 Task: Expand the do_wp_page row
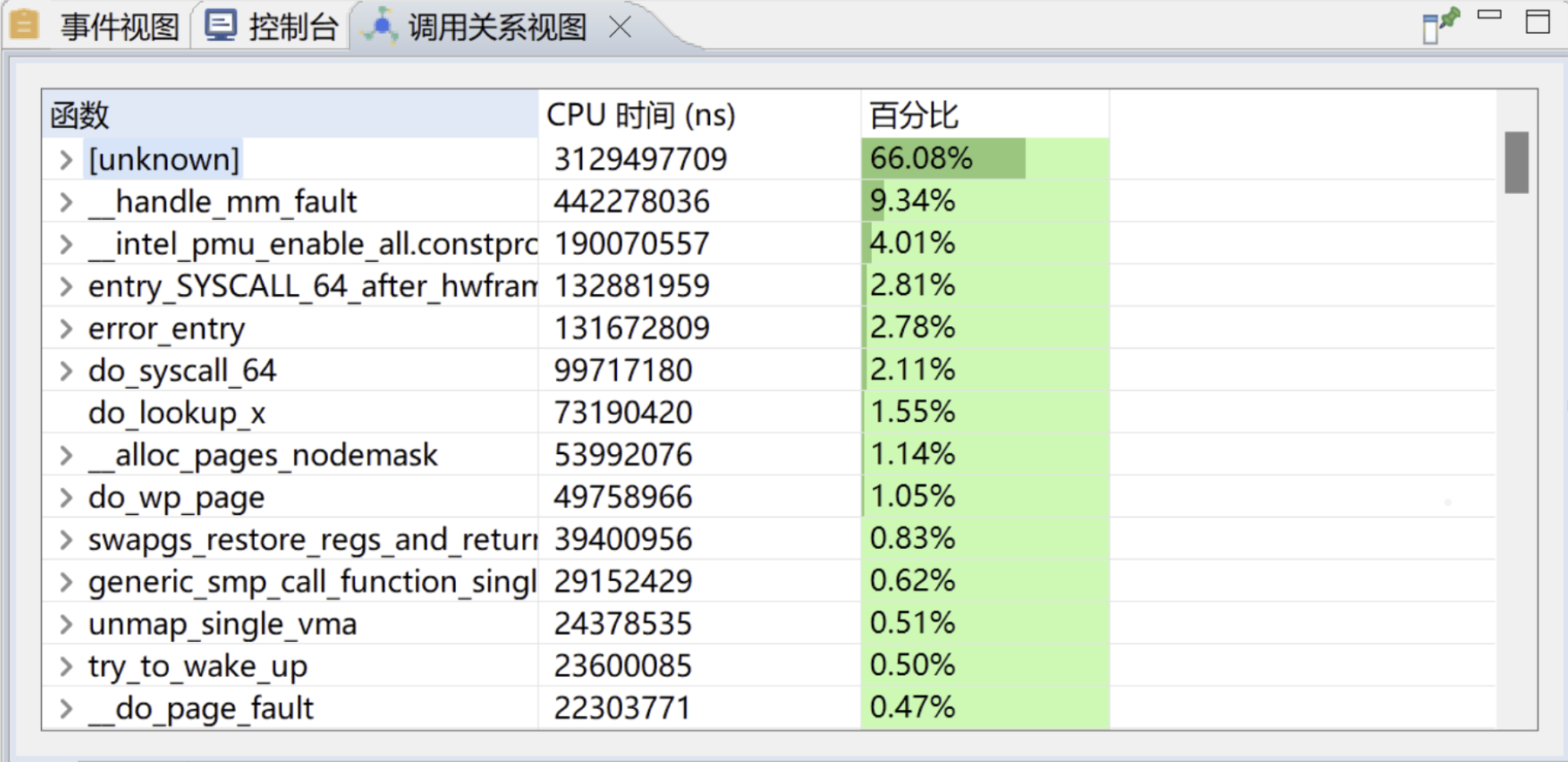65,497
